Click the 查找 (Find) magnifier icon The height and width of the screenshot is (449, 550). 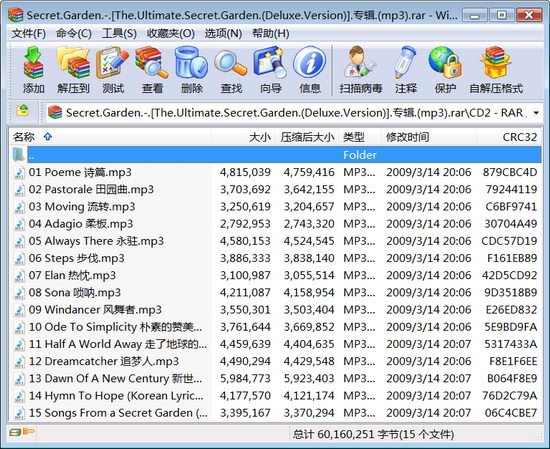[231, 70]
